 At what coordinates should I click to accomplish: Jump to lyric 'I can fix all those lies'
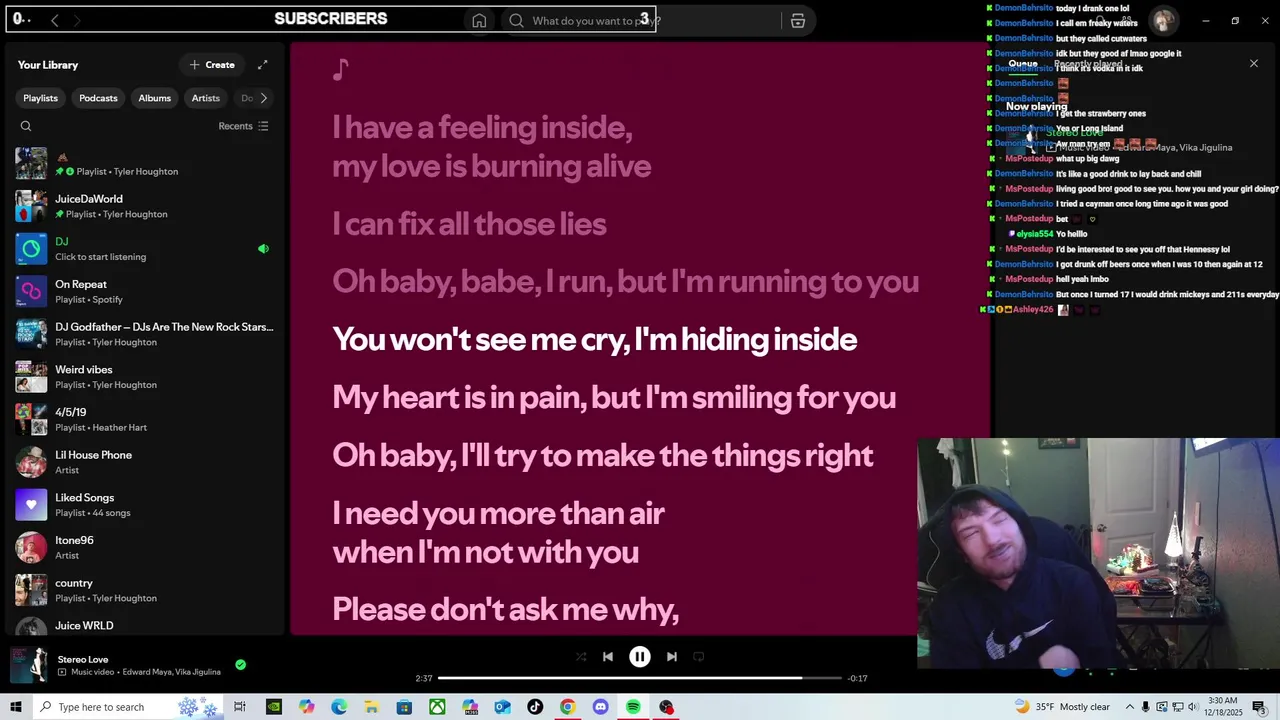[x=469, y=224]
